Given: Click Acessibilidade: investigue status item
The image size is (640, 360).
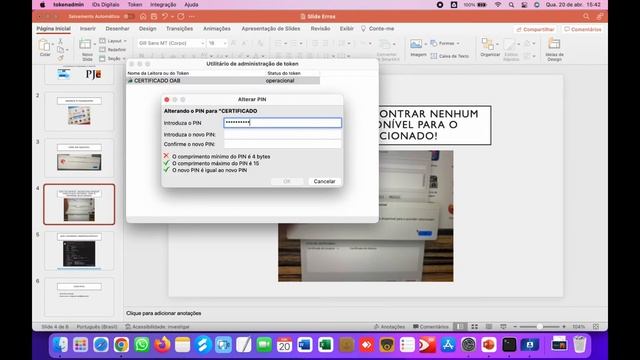Looking at the screenshot, I should coord(157,327).
